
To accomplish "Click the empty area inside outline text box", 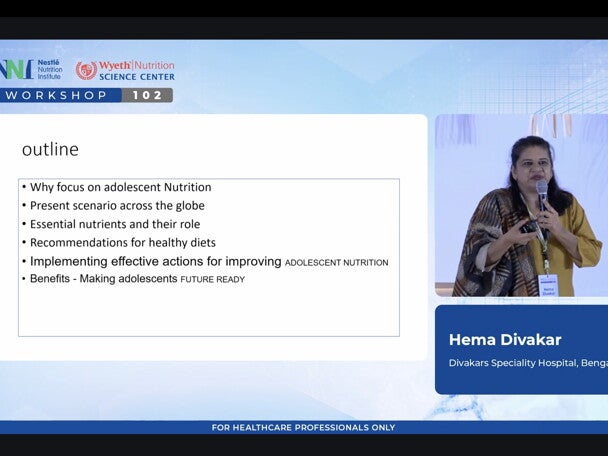I will pyautogui.click(x=208, y=312).
